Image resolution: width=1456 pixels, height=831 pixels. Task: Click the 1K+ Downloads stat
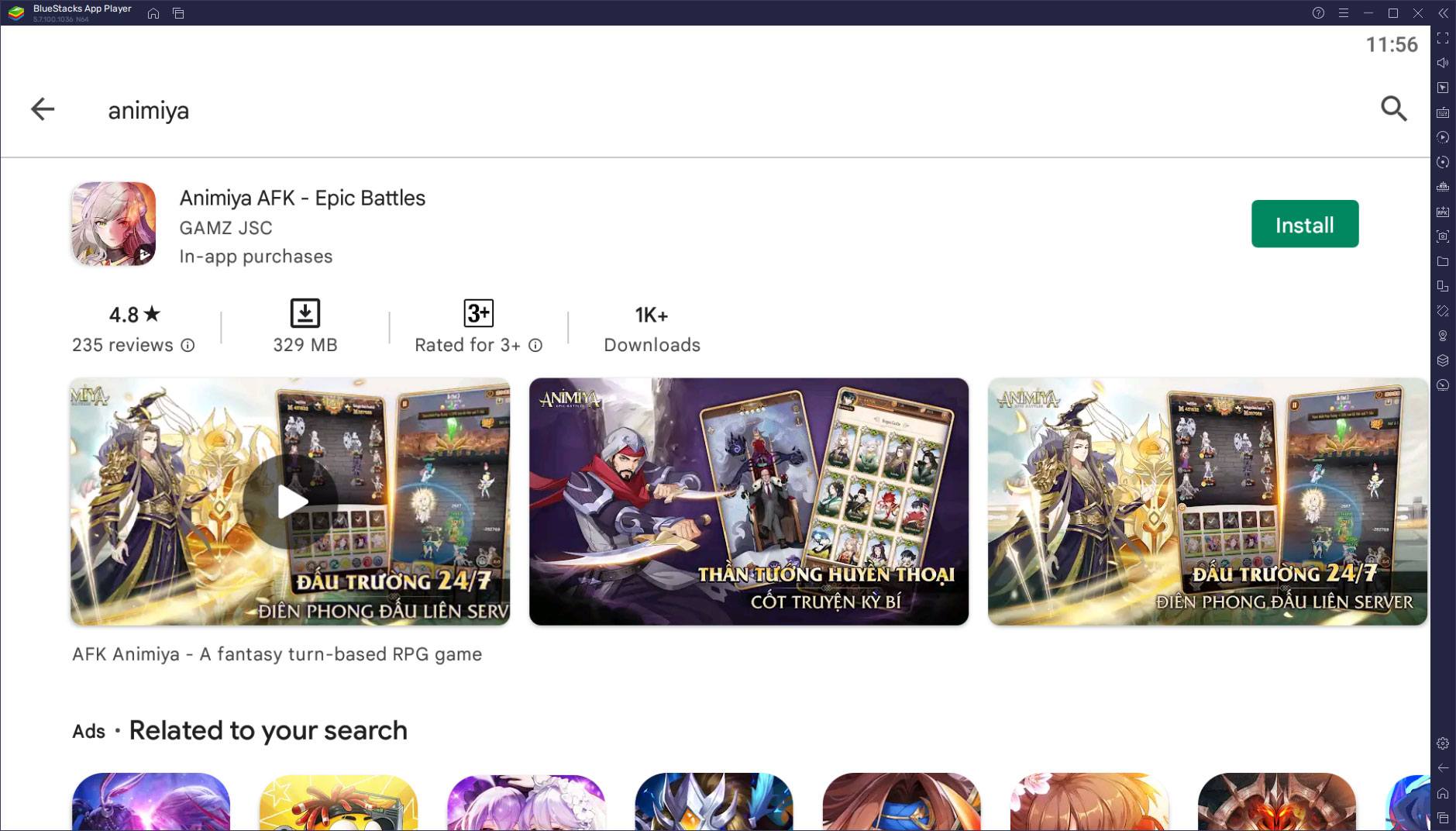pos(652,329)
